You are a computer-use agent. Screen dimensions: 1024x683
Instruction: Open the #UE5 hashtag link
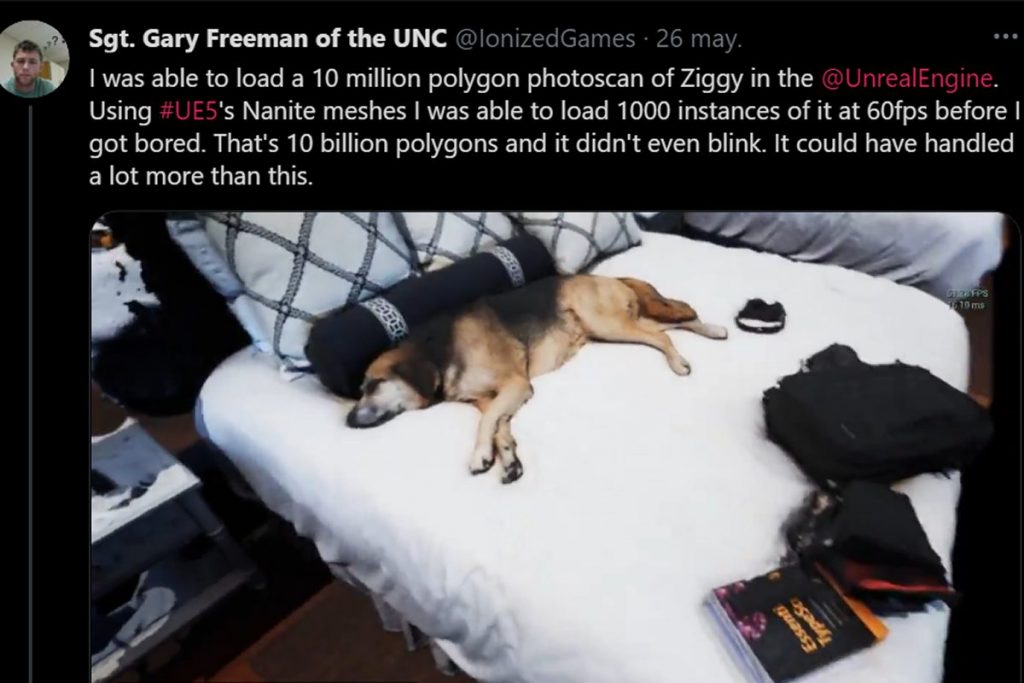pyautogui.click(x=188, y=111)
